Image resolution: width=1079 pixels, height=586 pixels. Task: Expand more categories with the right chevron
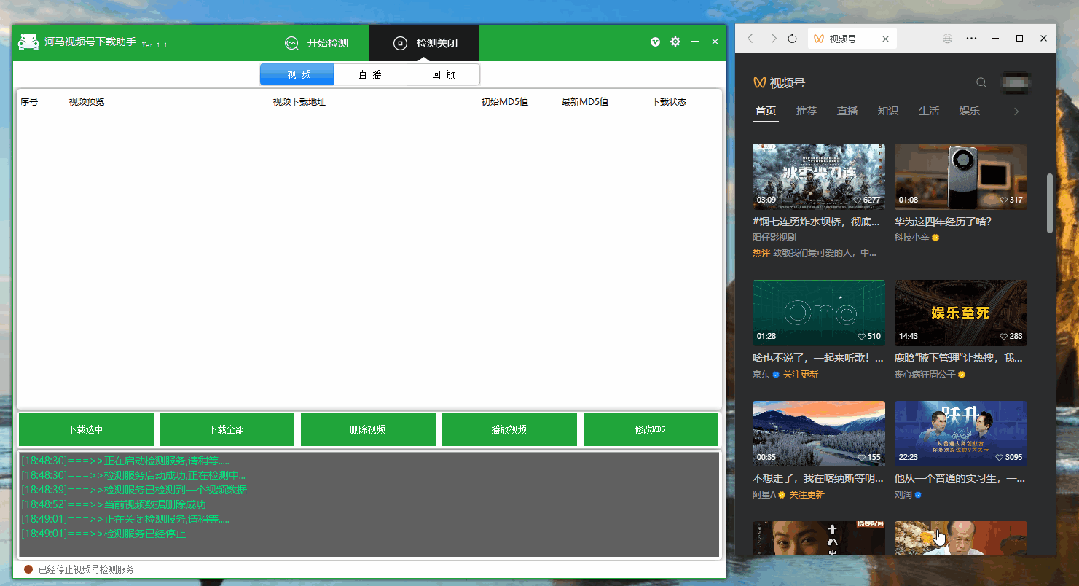click(1016, 111)
